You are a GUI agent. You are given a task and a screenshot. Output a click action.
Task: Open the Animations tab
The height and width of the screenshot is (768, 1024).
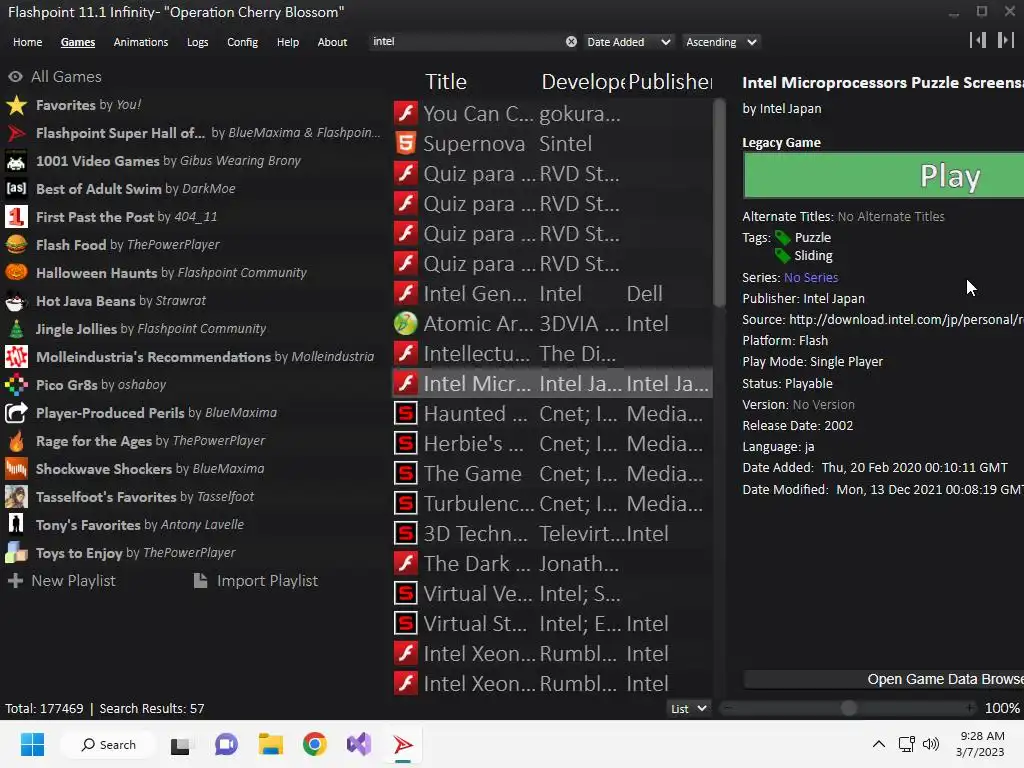point(140,42)
